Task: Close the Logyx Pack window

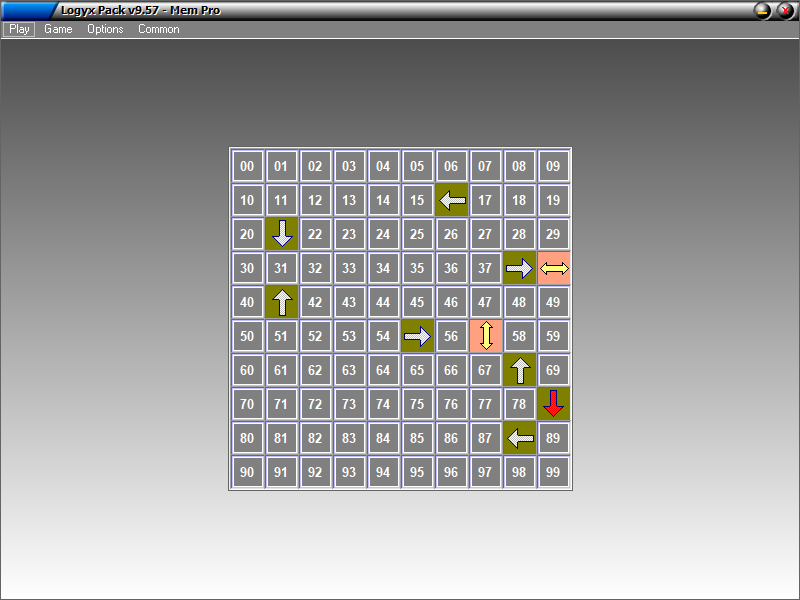Action: (786, 11)
